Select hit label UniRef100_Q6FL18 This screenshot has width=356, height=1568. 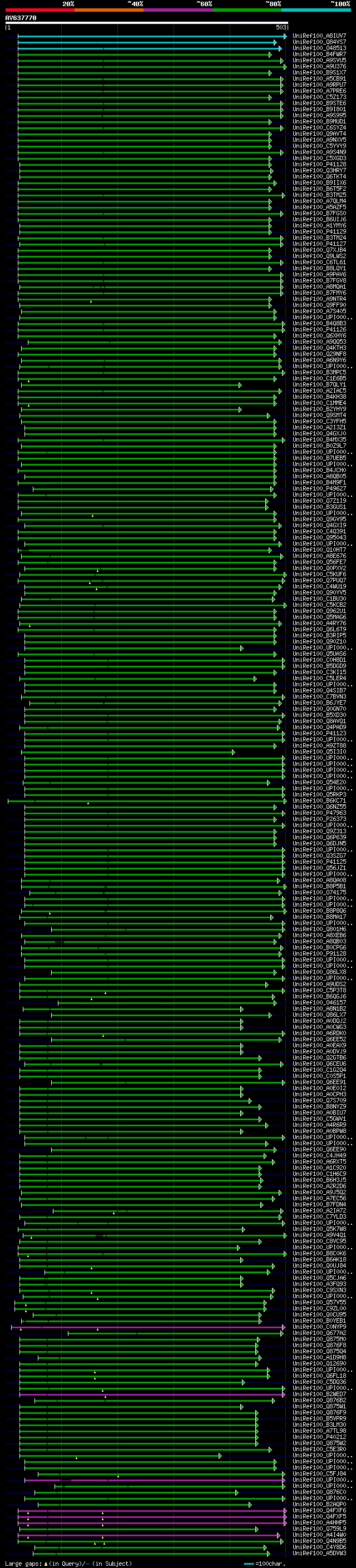319,1376
